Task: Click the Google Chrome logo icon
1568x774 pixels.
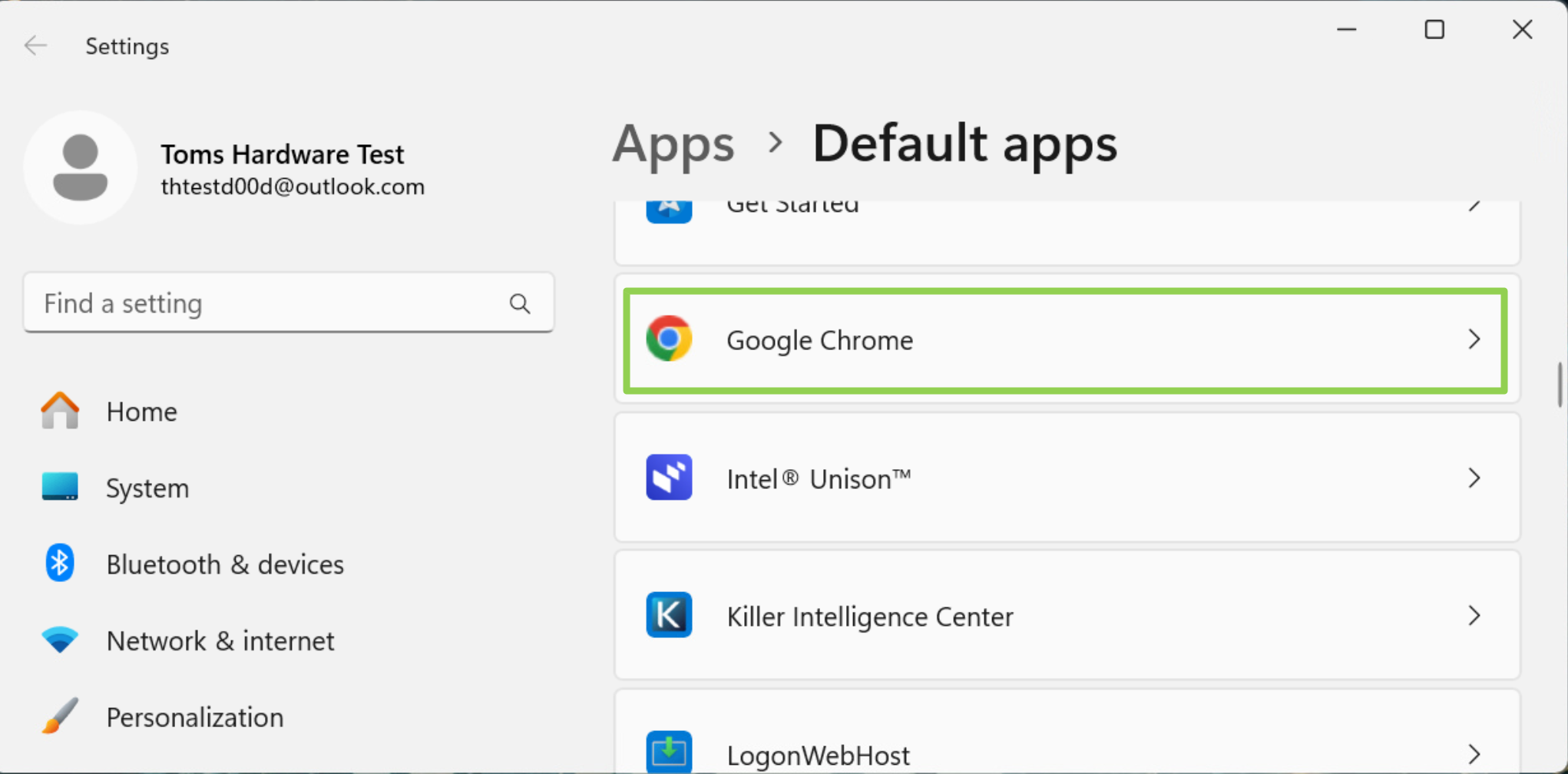Action: [x=669, y=339]
